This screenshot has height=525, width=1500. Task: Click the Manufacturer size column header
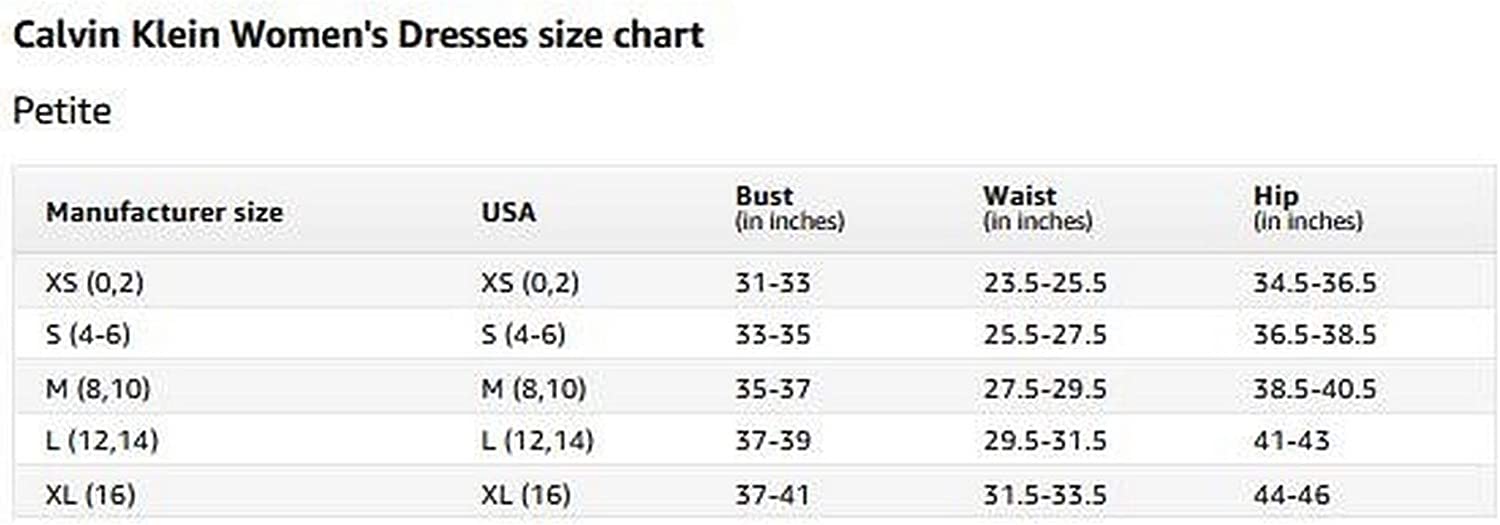pyautogui.click(x=164, y=212)
